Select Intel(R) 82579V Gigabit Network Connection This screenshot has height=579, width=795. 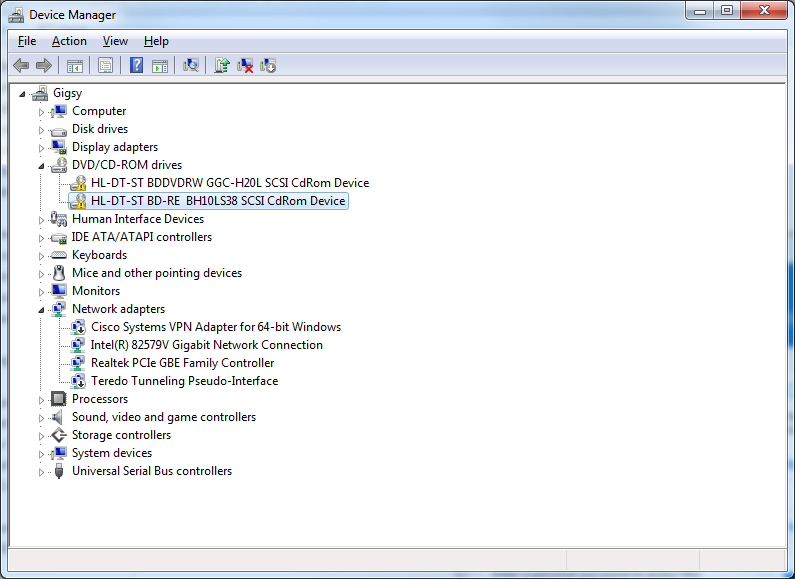click(206, 345)
